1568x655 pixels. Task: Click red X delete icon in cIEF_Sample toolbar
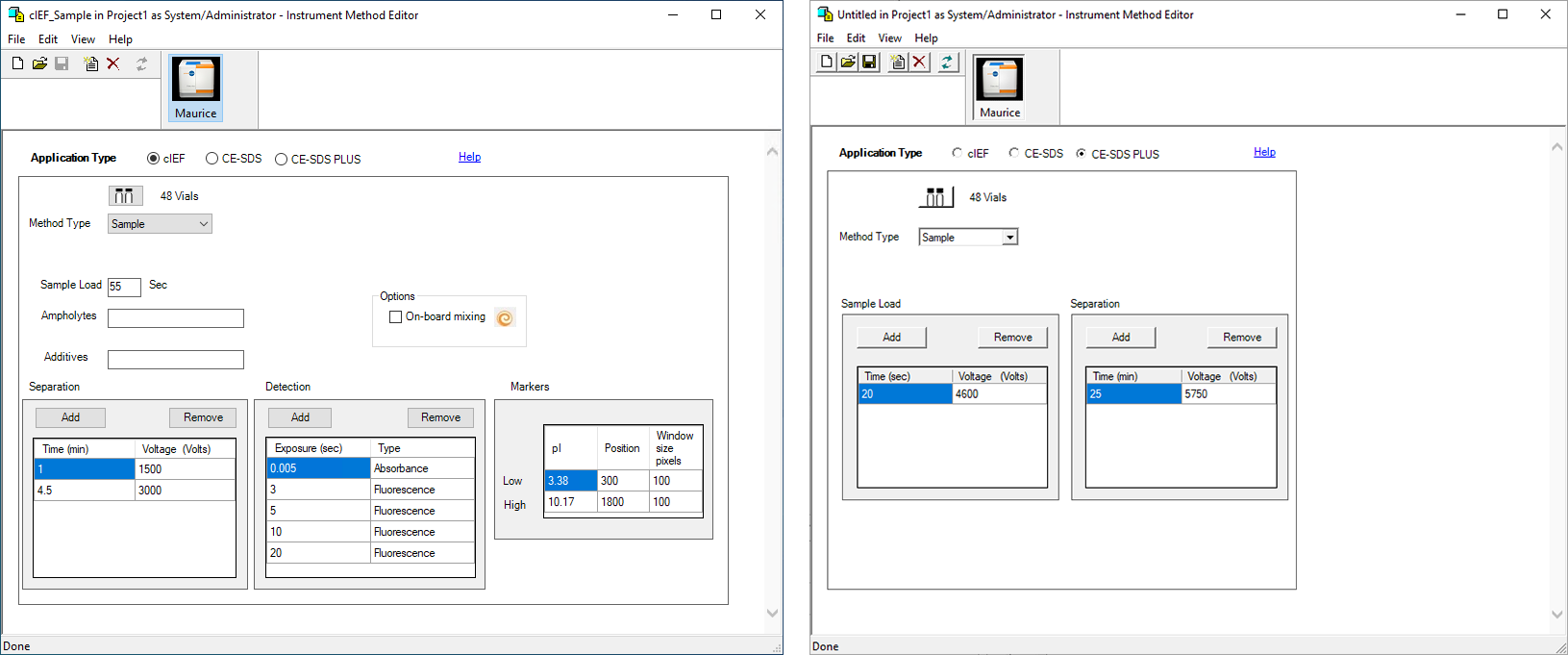[113, 63]
